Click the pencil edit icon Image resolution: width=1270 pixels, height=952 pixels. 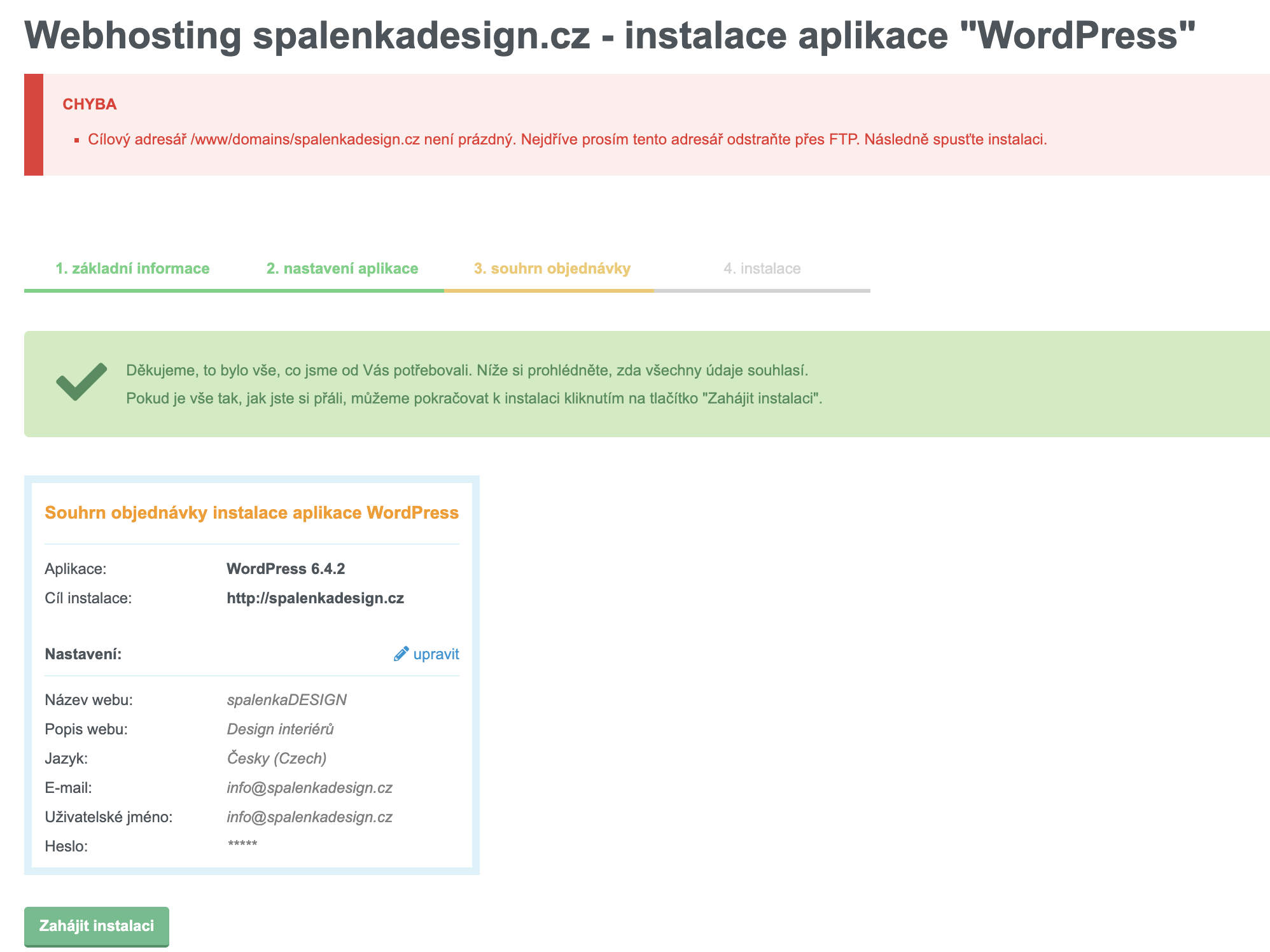pos(401,654)
